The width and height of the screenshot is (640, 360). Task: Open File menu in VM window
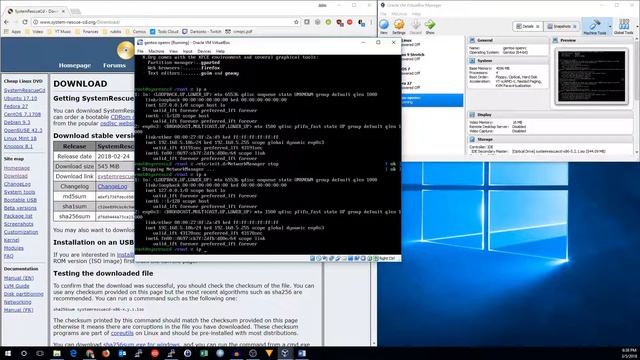click(x=140, y=51)
